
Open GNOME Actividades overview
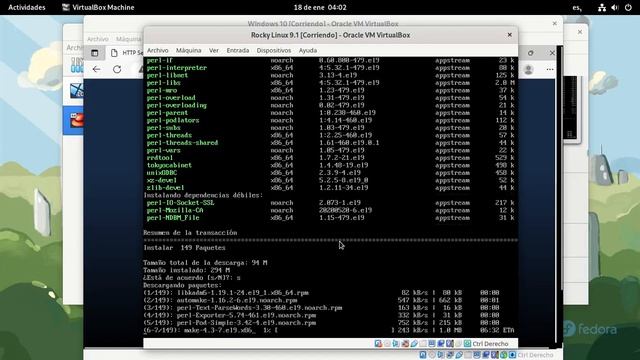[27, 7]
